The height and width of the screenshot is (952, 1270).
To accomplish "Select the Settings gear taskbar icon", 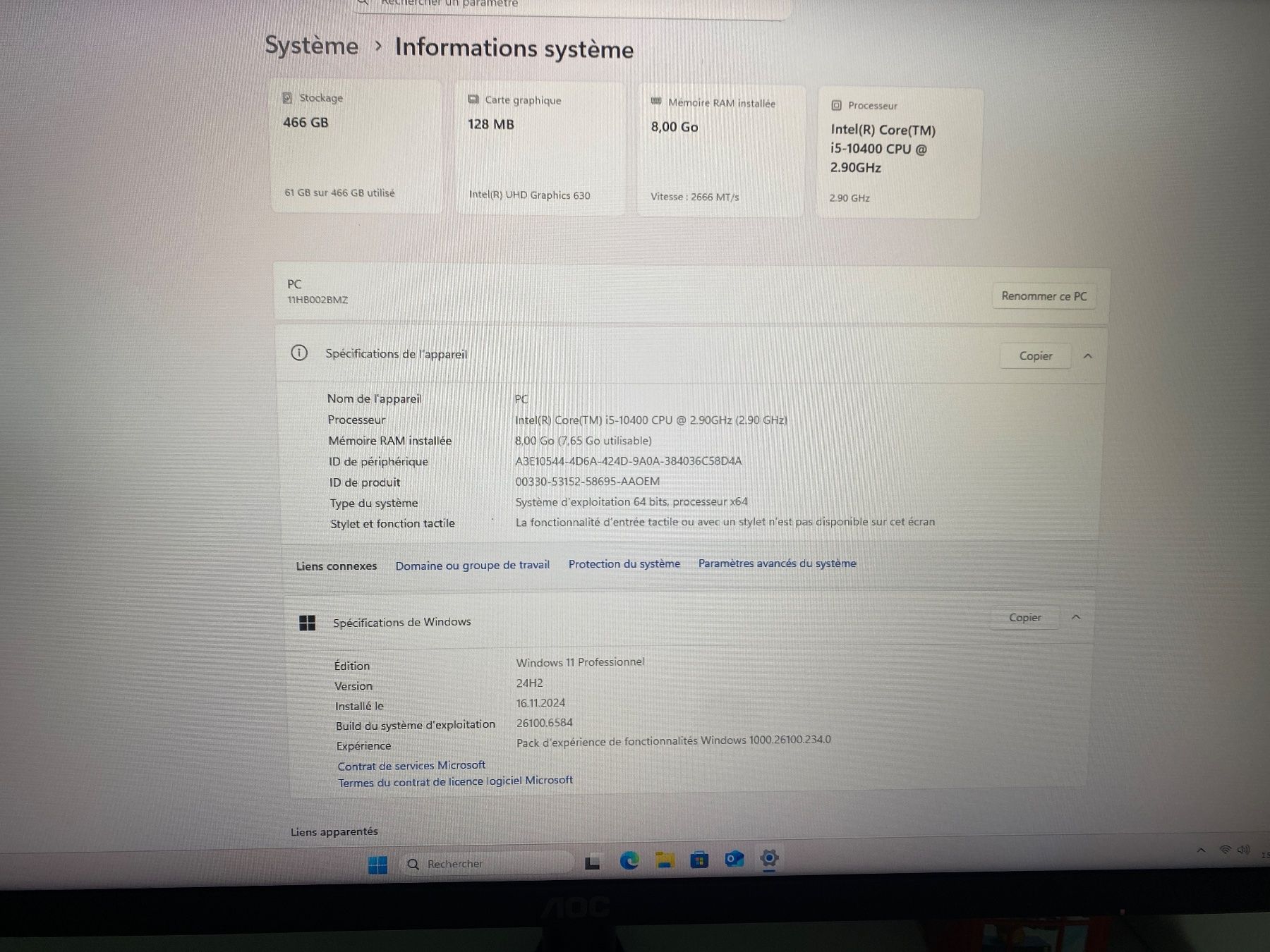I will (769, 858).
